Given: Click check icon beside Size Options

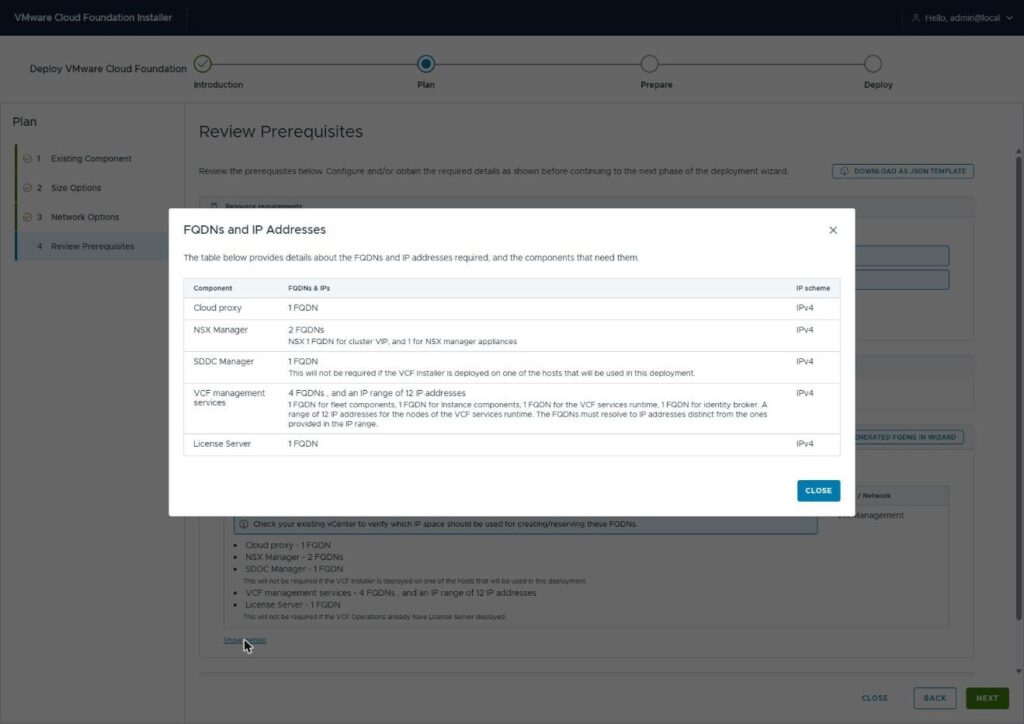Looking at the screenshot, I should (x=27, y=188).
